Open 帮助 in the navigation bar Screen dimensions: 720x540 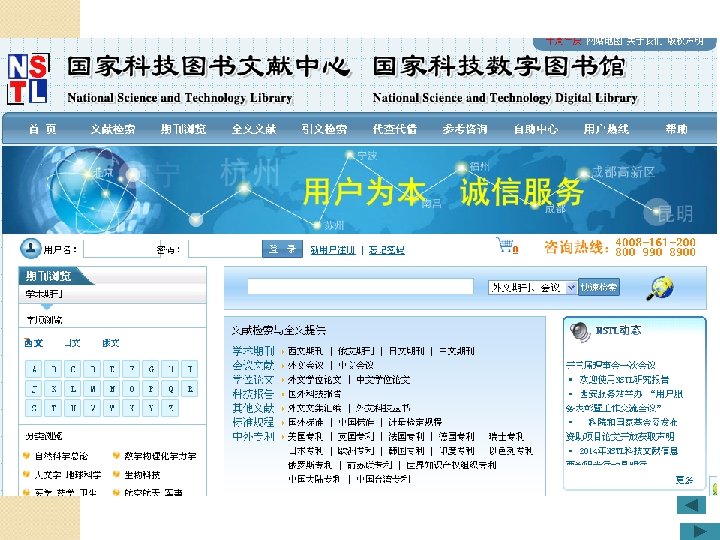tap(676, 129)
